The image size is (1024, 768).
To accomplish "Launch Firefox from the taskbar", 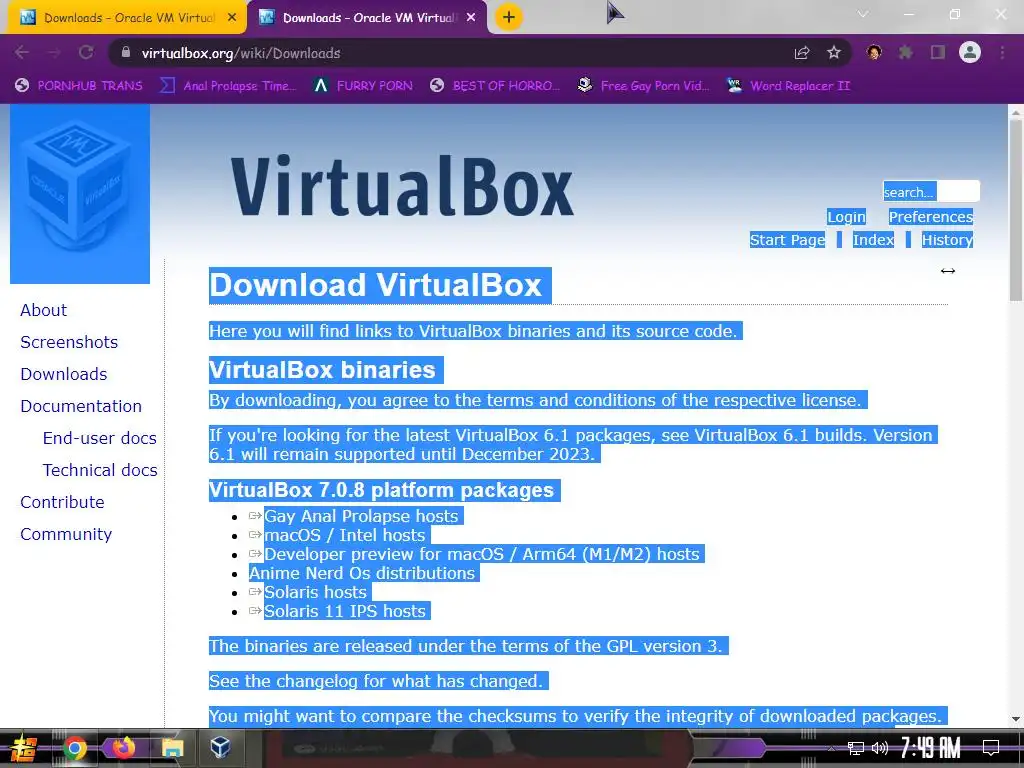I will pyautogui.click(x=123, y=747).
